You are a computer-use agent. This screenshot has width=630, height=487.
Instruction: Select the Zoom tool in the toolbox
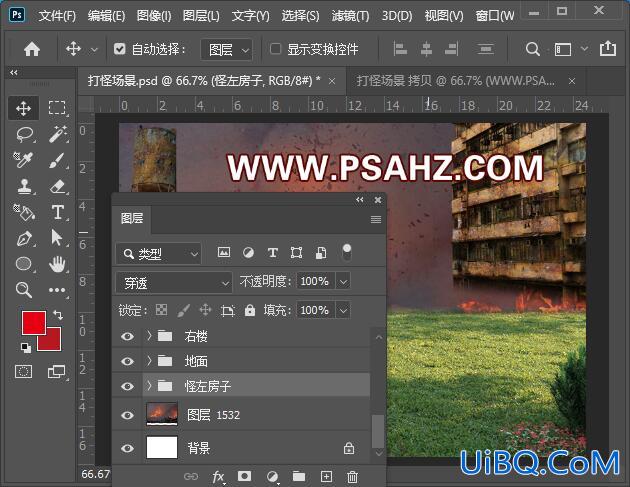pyautogui.click(x=24, y=290)
